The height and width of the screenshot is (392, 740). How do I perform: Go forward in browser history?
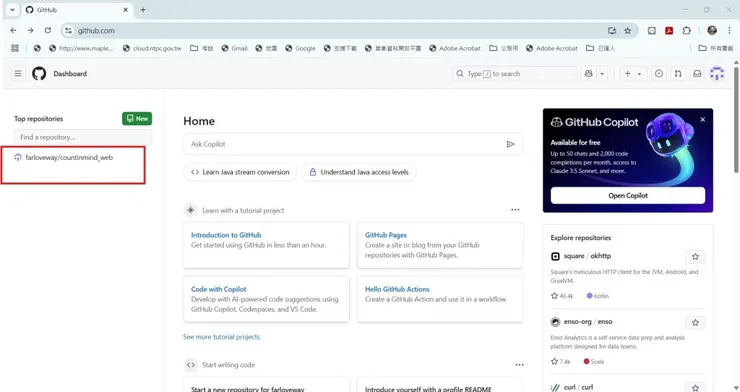point(30,30)
